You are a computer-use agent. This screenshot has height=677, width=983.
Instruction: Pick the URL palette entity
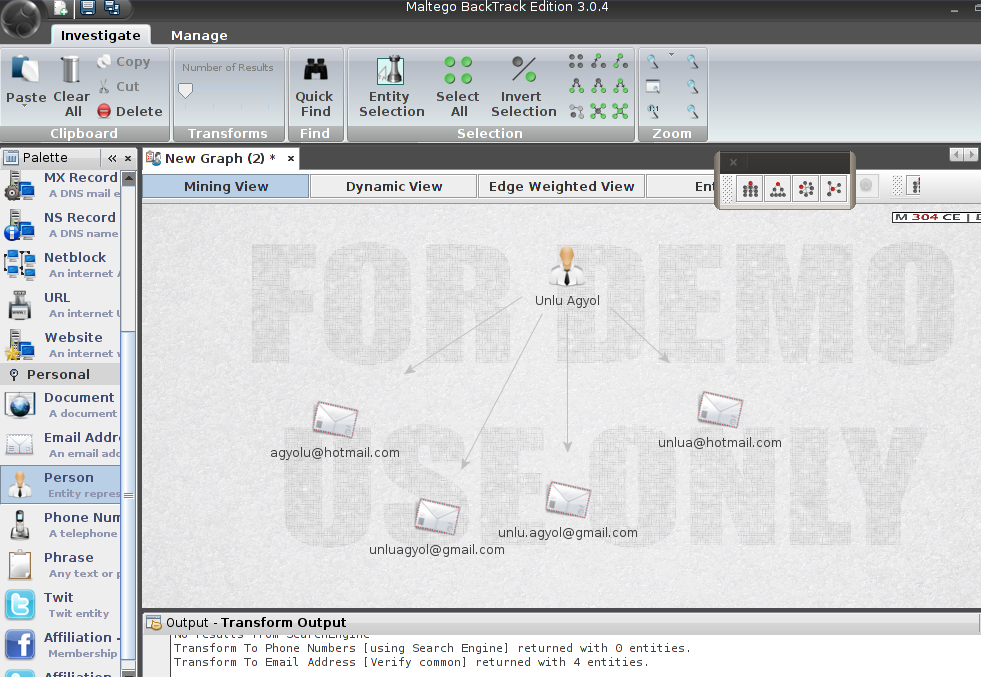point(61,305)
